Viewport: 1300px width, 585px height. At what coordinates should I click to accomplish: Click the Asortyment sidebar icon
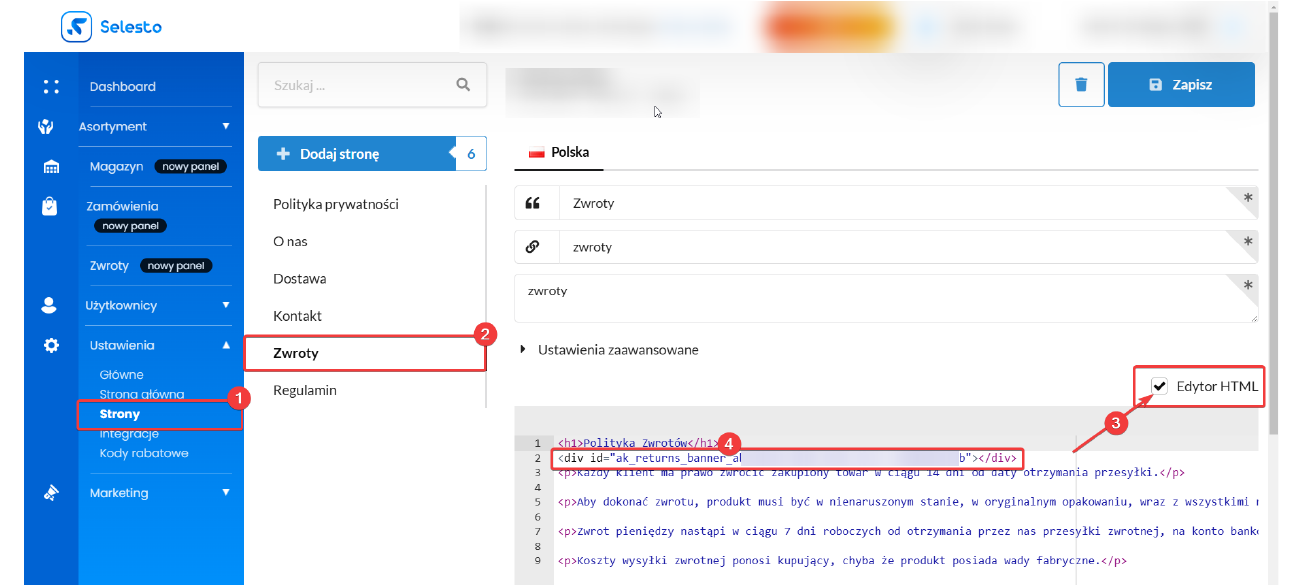45,127
